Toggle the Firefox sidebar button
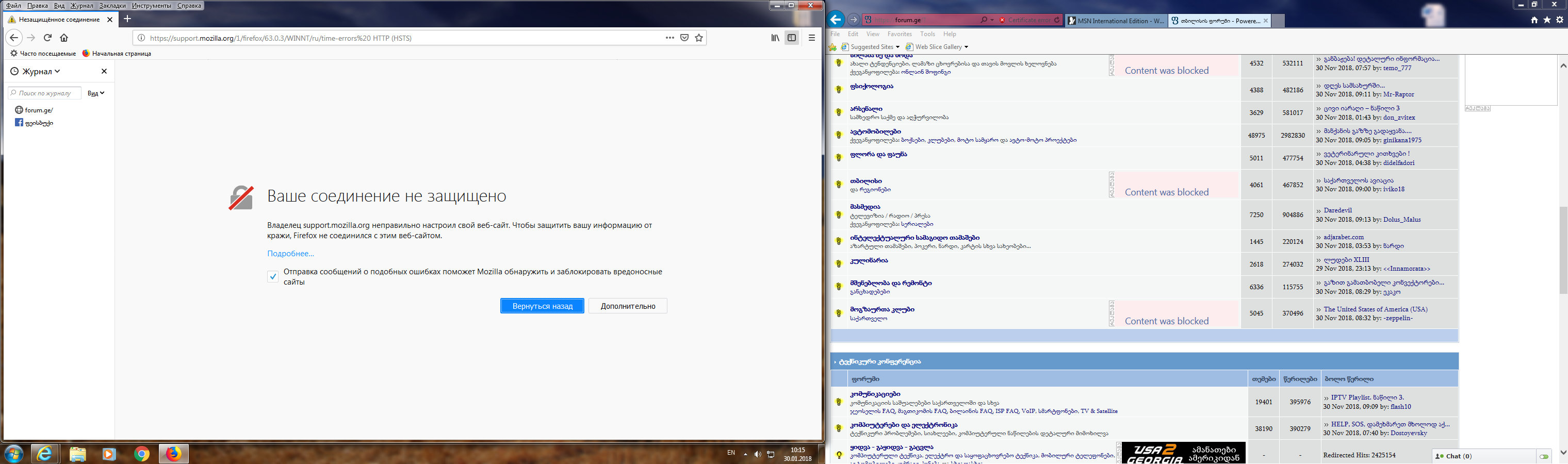The height and width of the screenshot is (464, 1568). tap(791, 38)
